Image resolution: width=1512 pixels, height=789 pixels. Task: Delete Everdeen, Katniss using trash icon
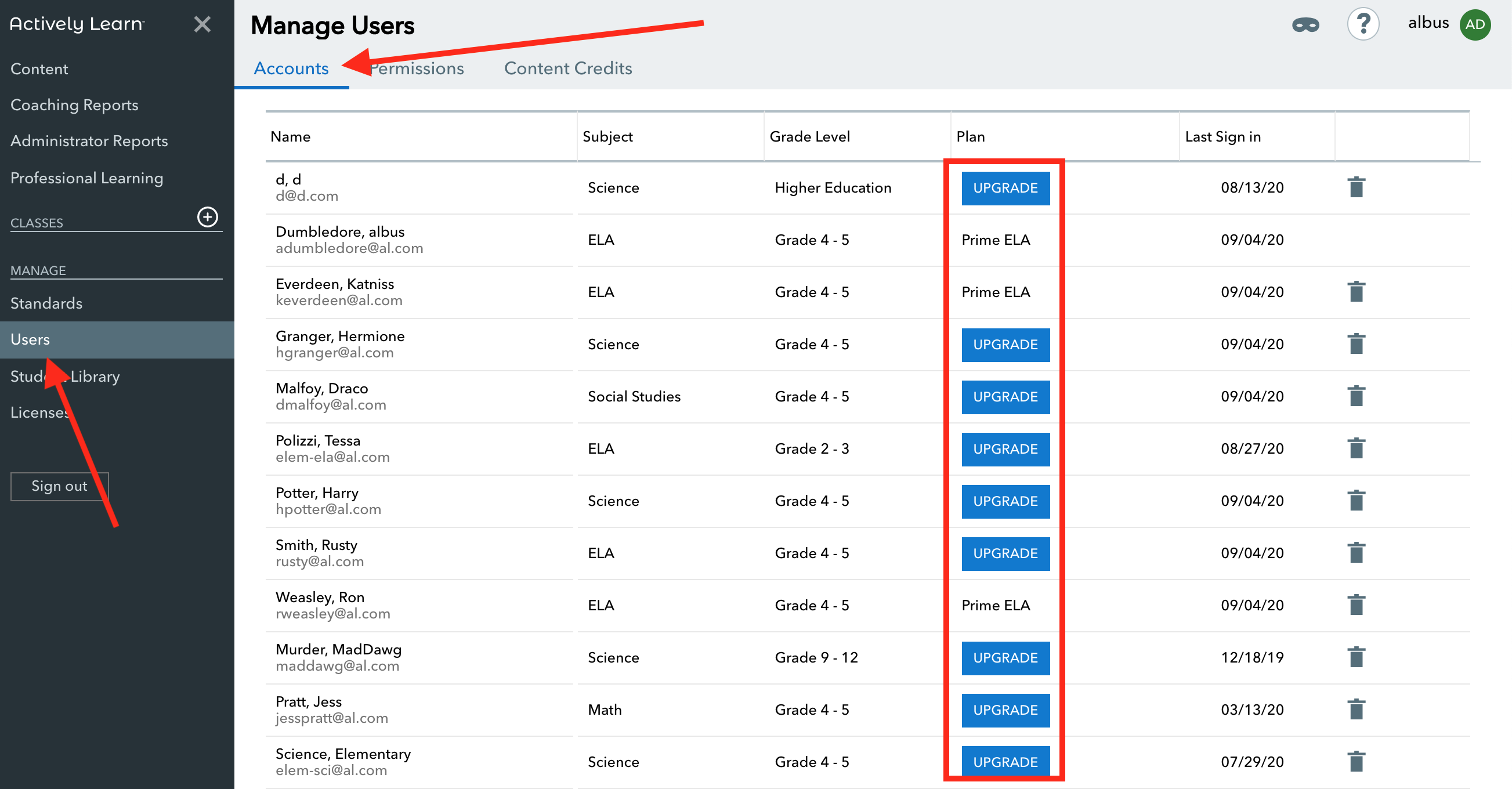coord(1357,291)
